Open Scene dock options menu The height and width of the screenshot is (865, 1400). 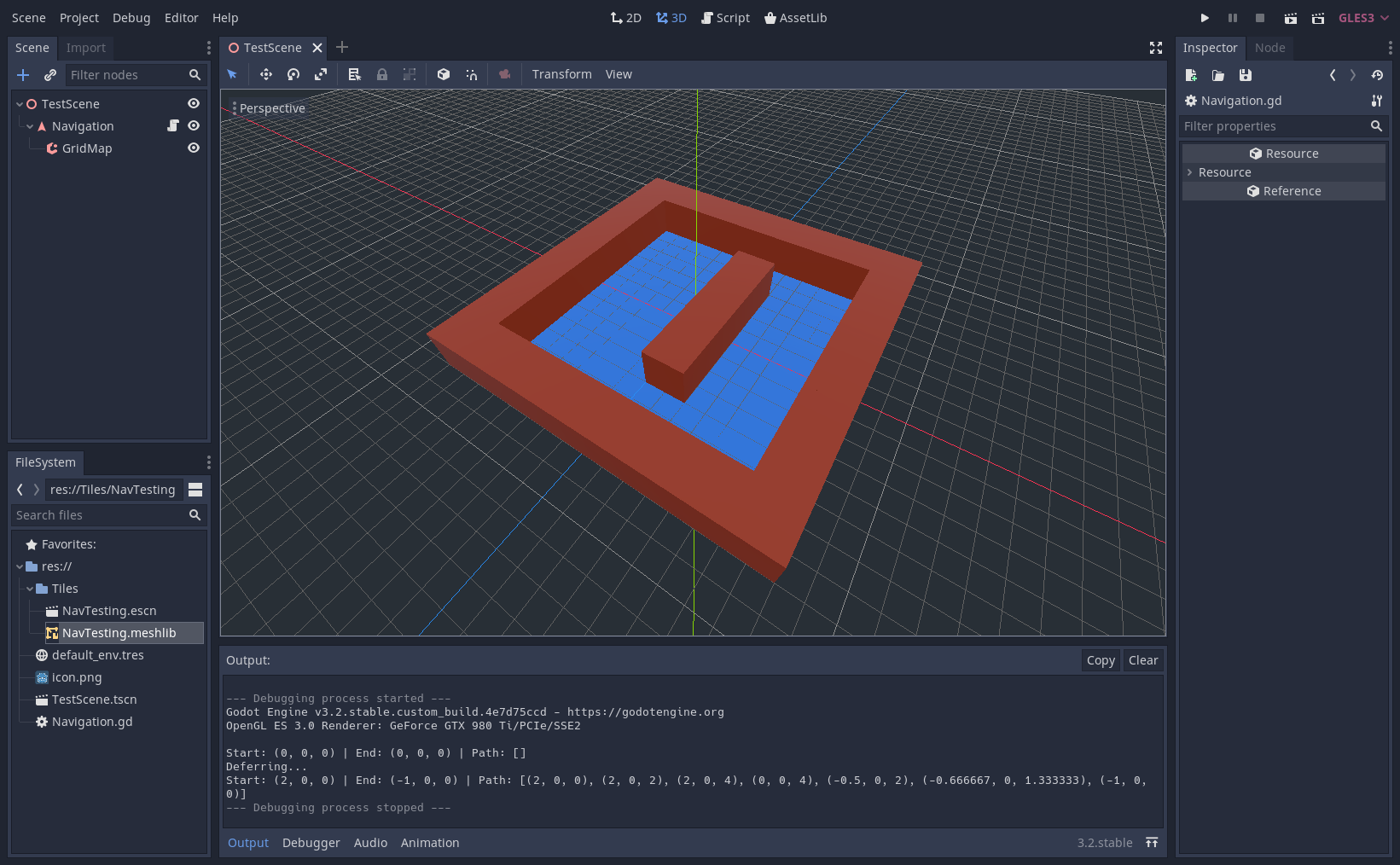(208, 48)
